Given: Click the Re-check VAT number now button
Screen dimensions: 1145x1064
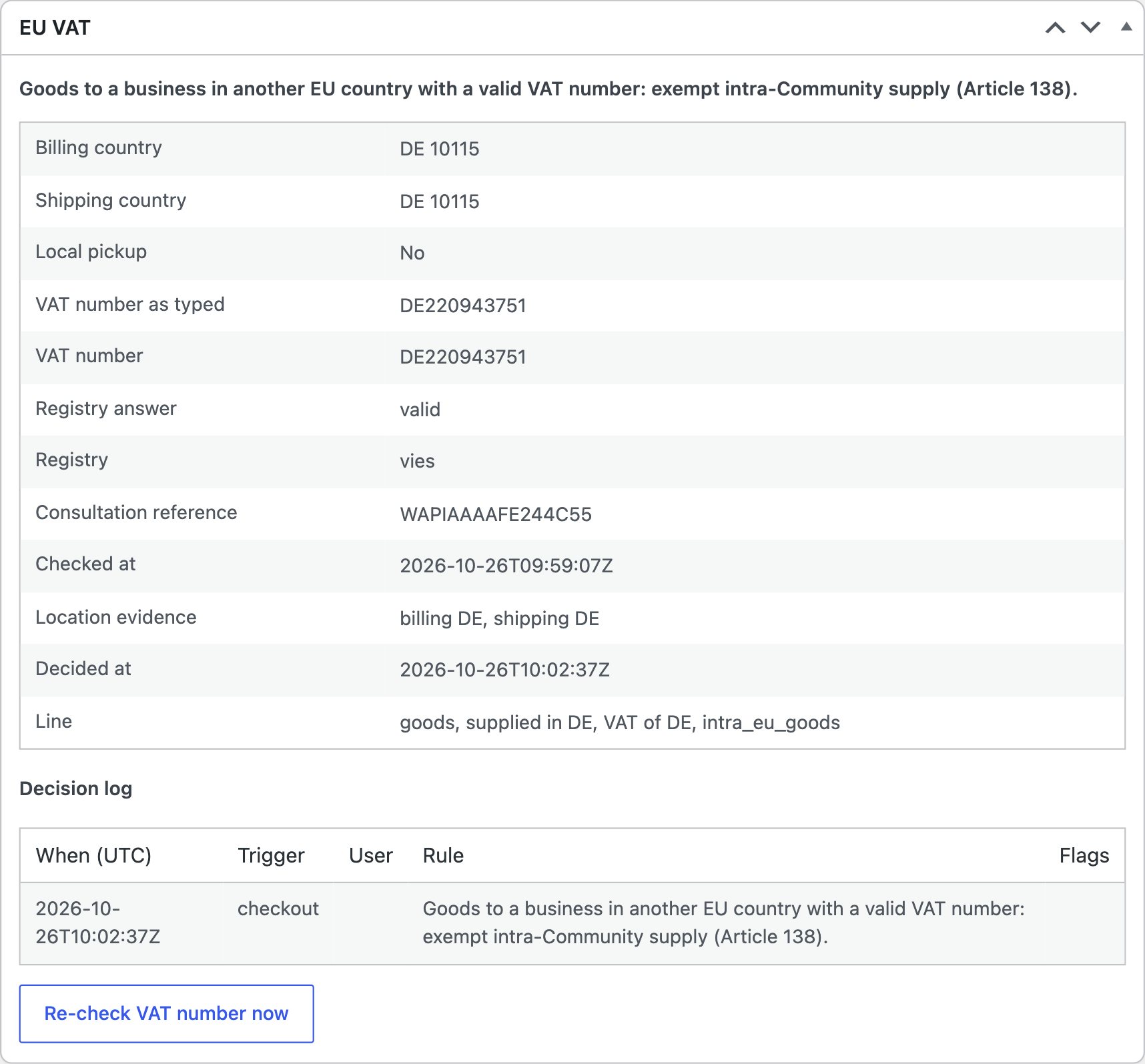Looking at the screenshot, I should [167, 1013].
